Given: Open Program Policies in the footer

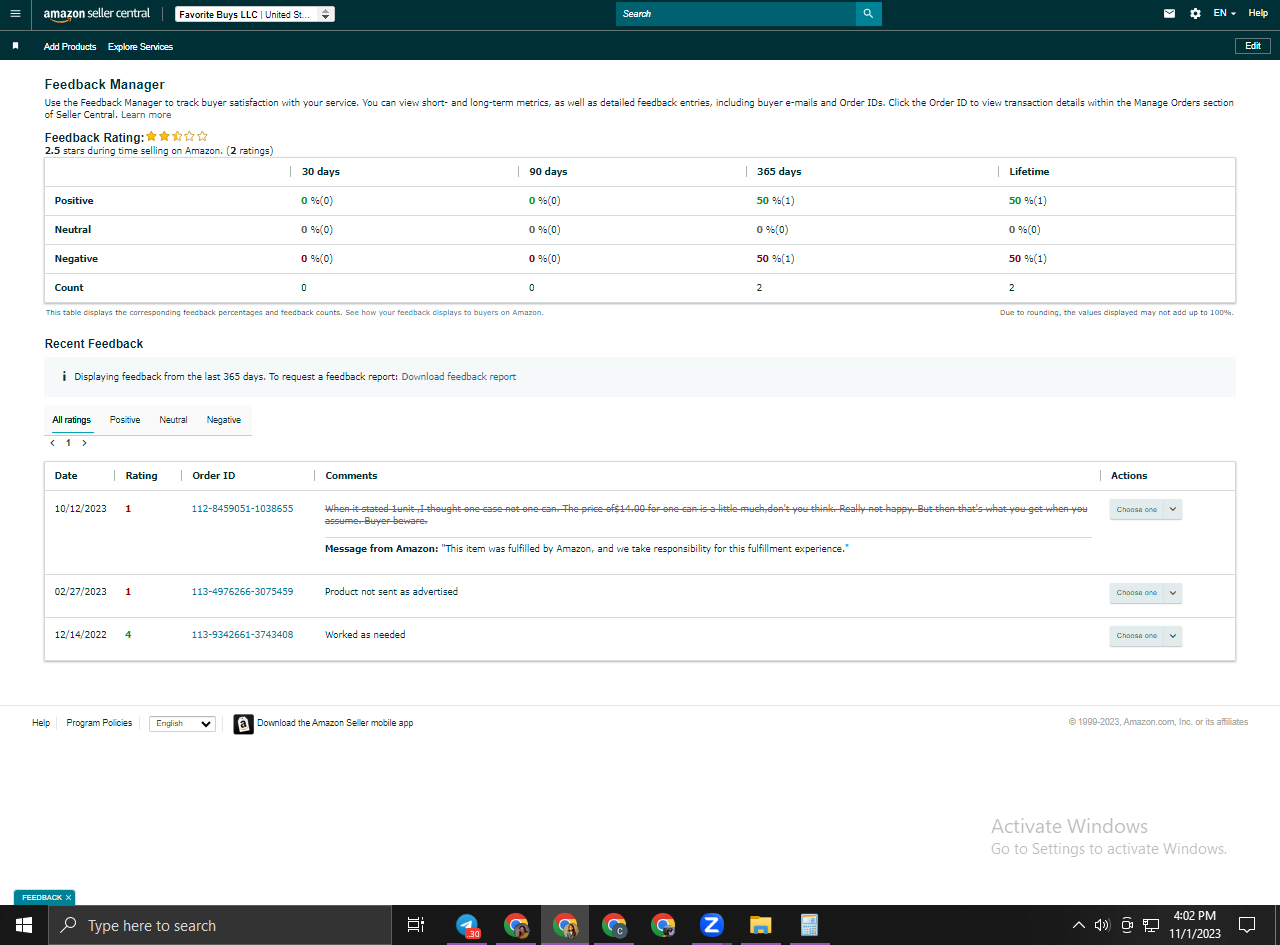Looking at the screenshot, I should point(99,723).
